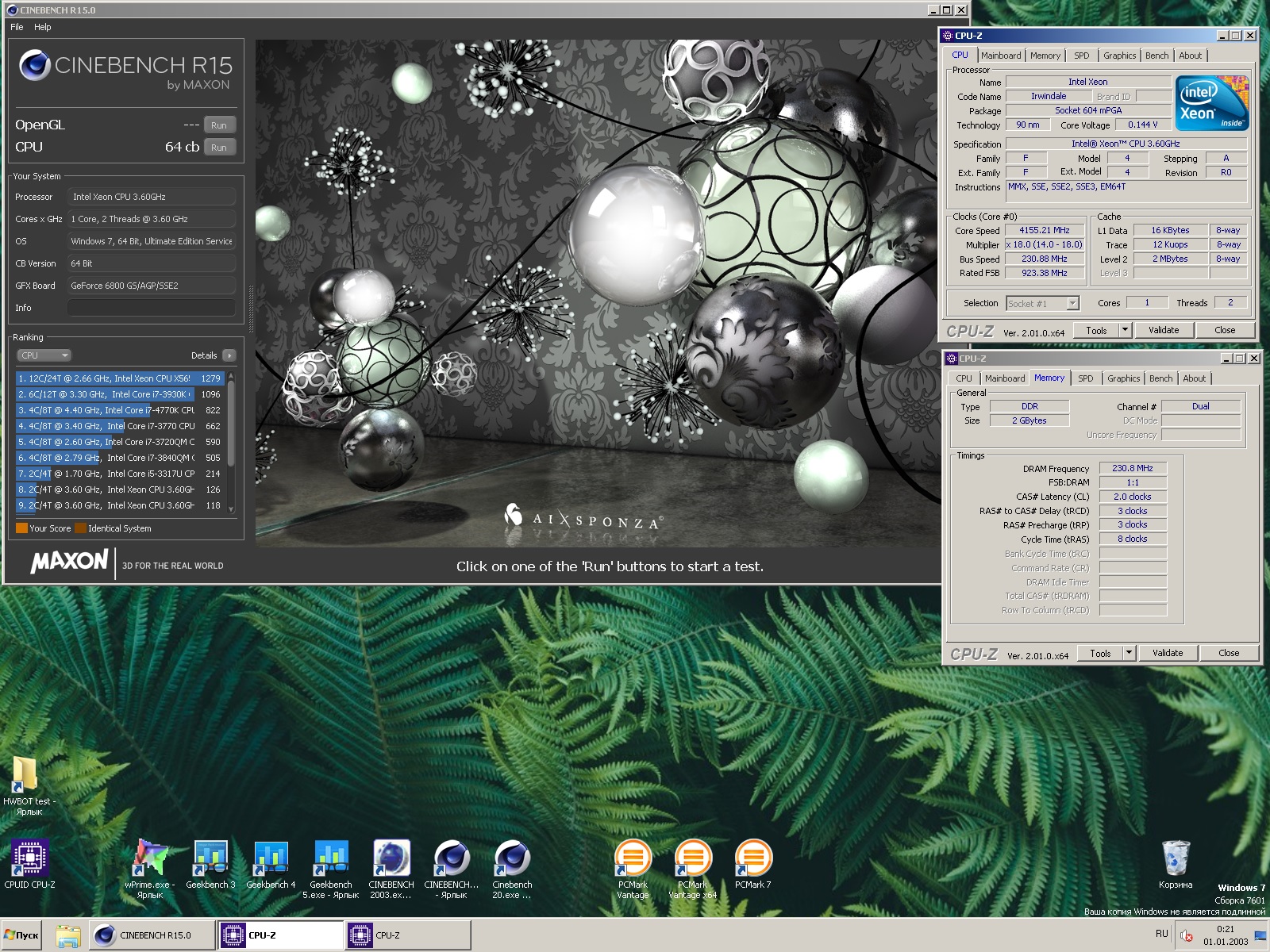Switch to Mainboard tab in top CPU-Z
This screenshot has width=1270, height=952.
tap(1000, 56)
